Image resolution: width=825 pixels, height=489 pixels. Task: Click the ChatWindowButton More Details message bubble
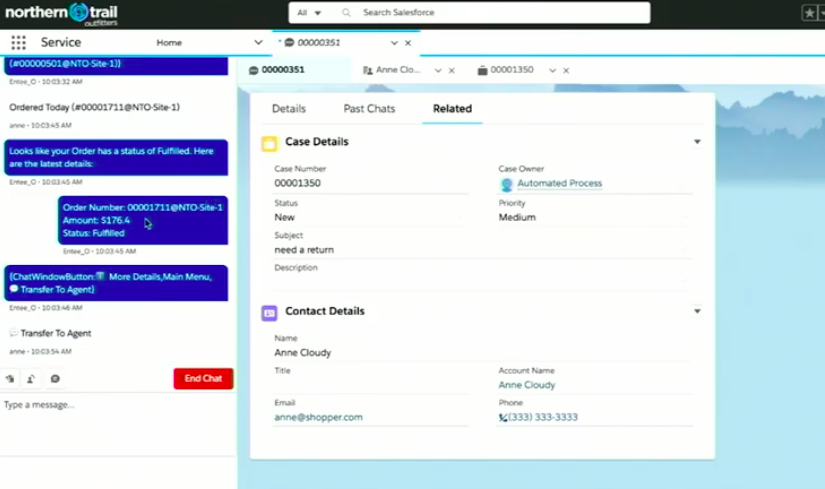pos(116,283)
